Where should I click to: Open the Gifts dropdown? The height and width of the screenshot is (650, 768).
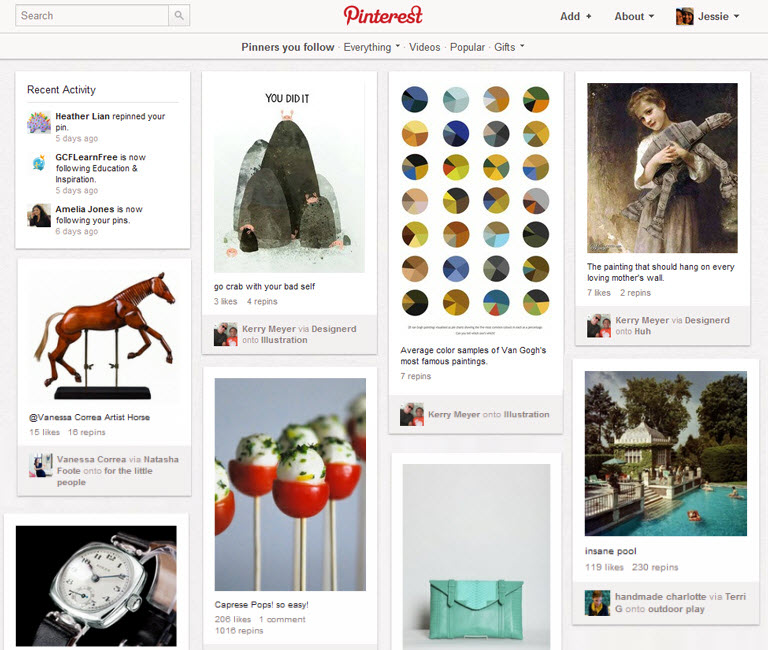pyautogui.click(x=509, y=47)
